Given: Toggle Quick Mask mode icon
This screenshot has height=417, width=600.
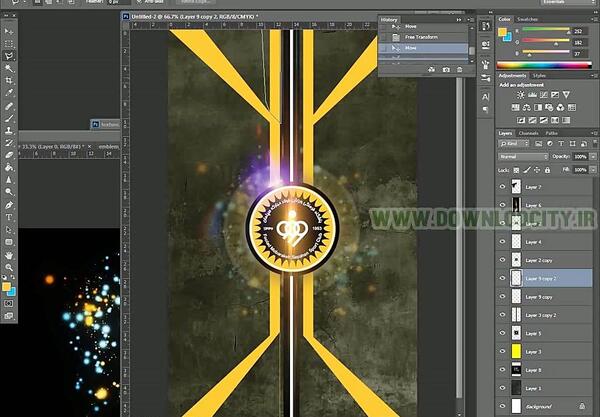Looking at the screenshot, I should 9,303.
